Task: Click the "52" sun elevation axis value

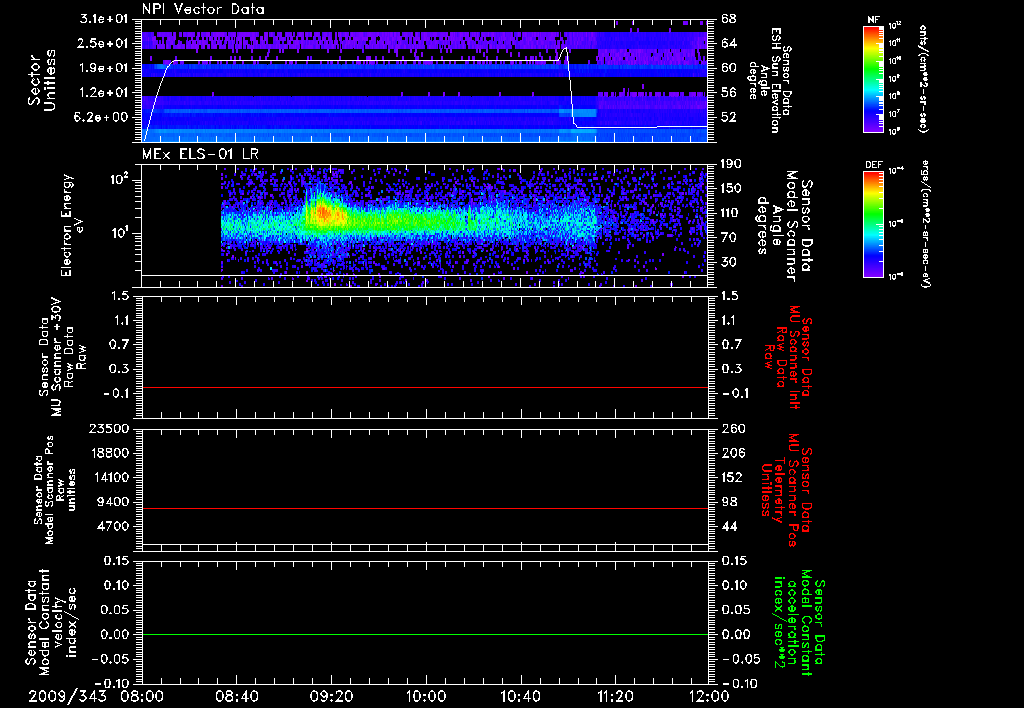Action: 729,117
